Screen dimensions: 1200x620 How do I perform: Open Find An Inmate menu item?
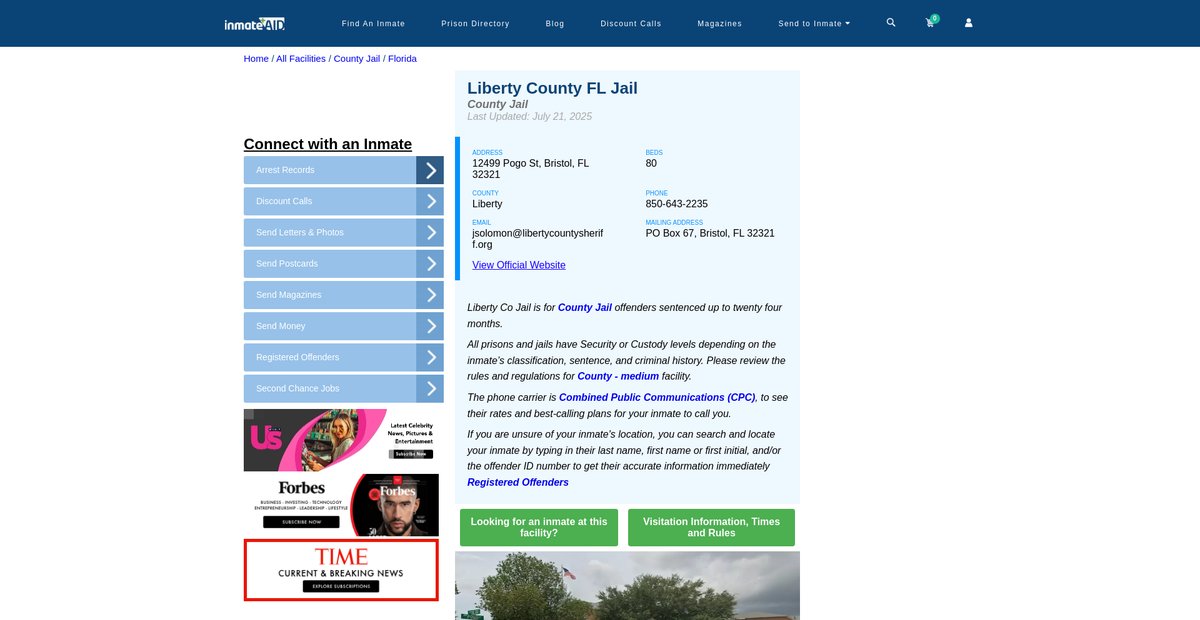[373, 23]
